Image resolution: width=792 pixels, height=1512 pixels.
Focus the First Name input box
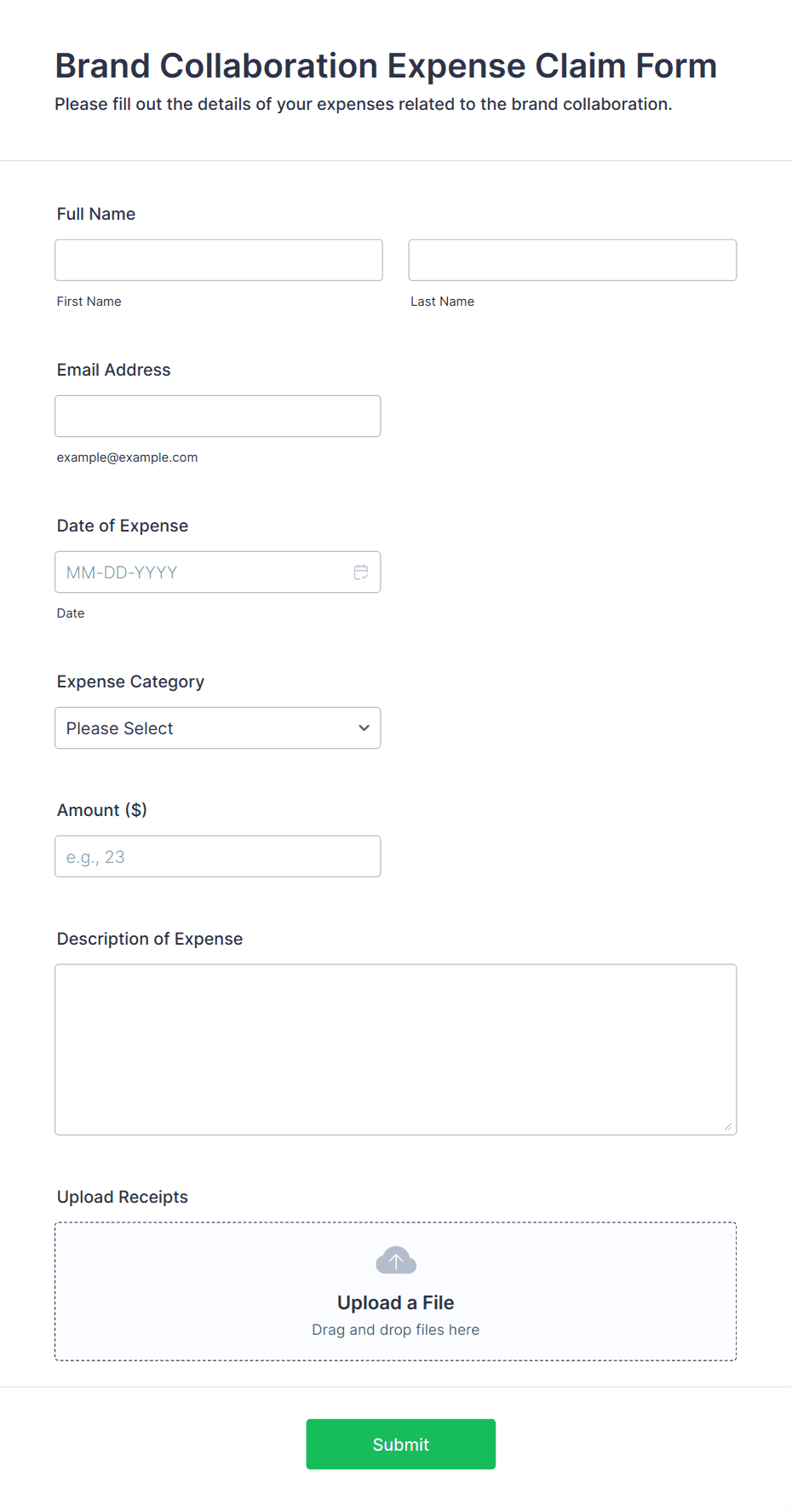[x=219, y=260]
